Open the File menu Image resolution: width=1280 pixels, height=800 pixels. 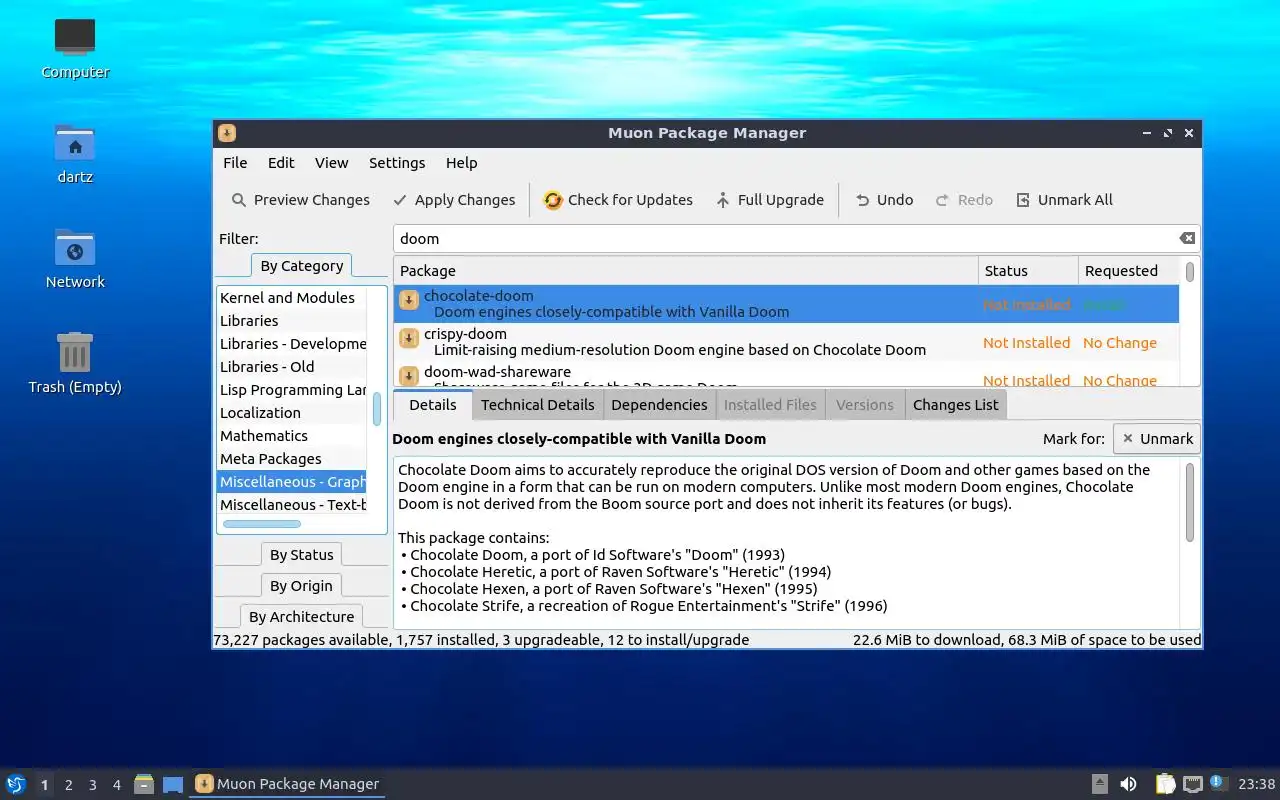click(x=235, y=163)
